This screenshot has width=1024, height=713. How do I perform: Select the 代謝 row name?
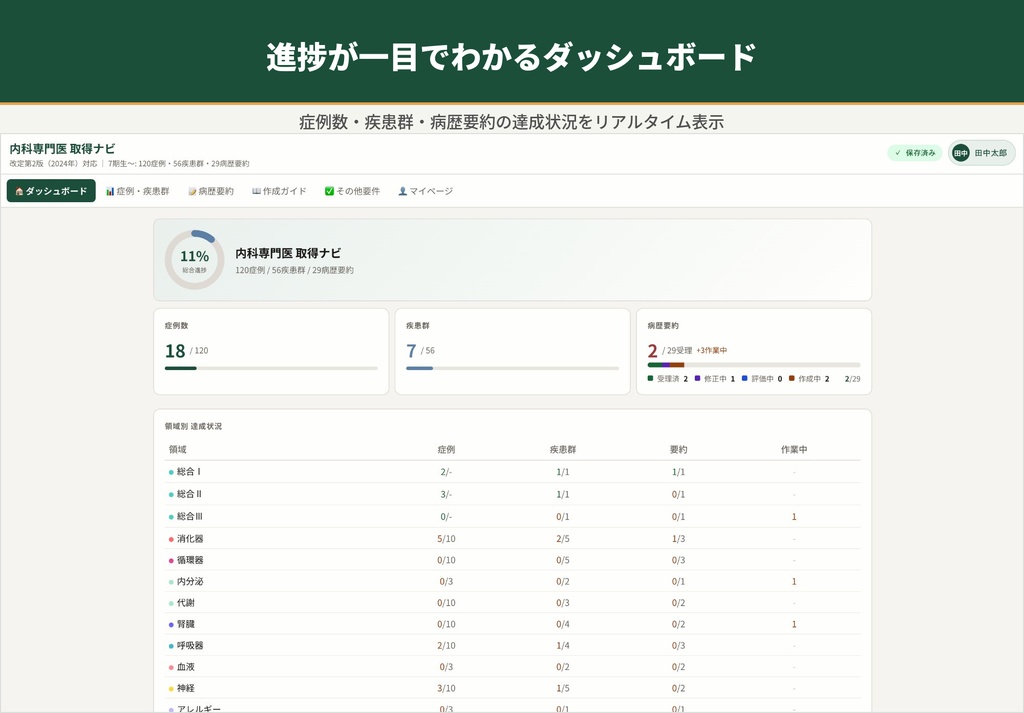pos(185,603)
